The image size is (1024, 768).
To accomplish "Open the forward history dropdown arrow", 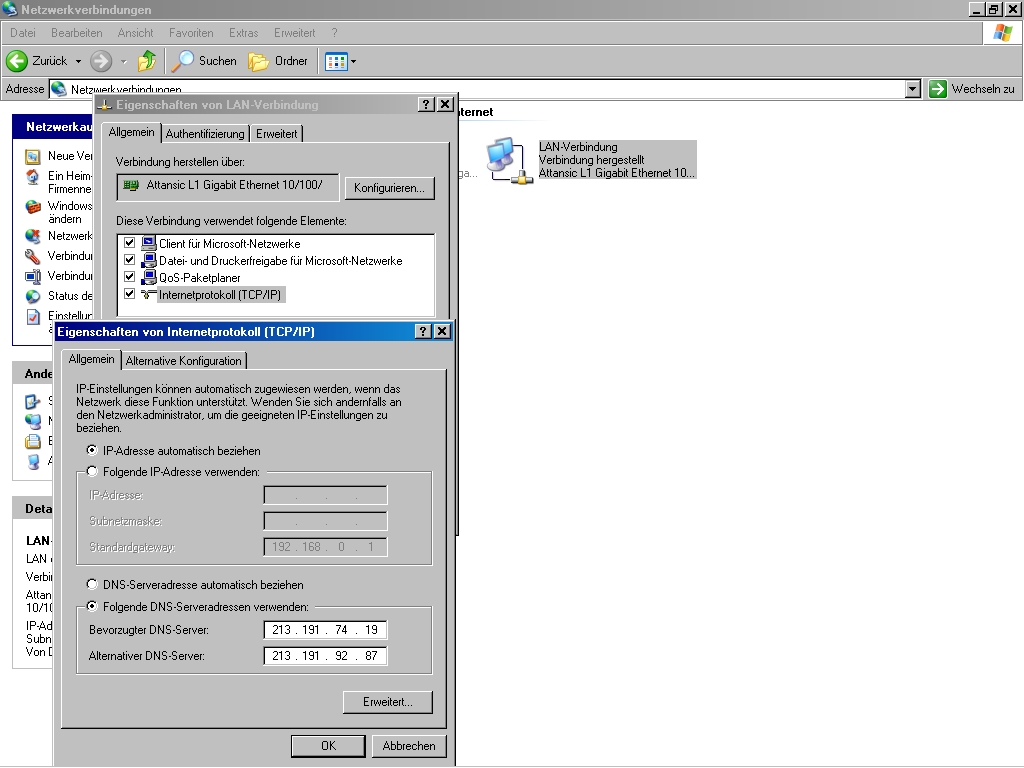I will click(123, 61).
